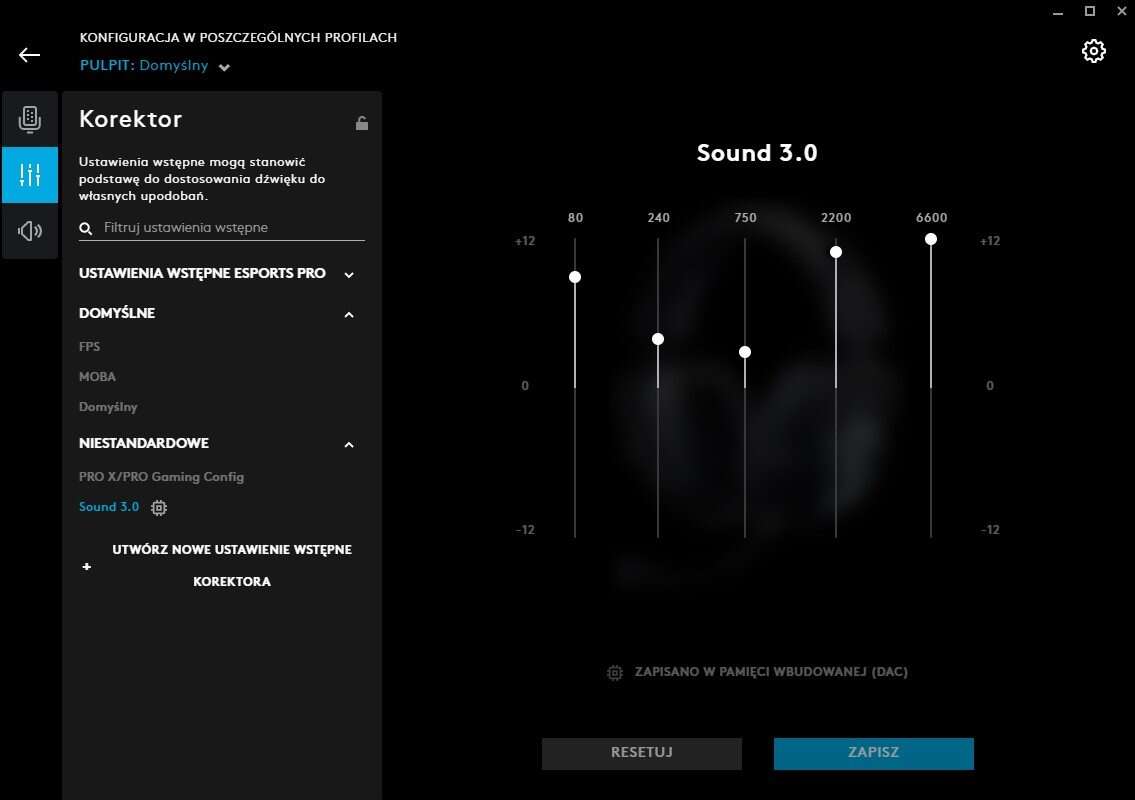
Task: Open the microphone settings sidebar tab
Action: click(30, 120)
